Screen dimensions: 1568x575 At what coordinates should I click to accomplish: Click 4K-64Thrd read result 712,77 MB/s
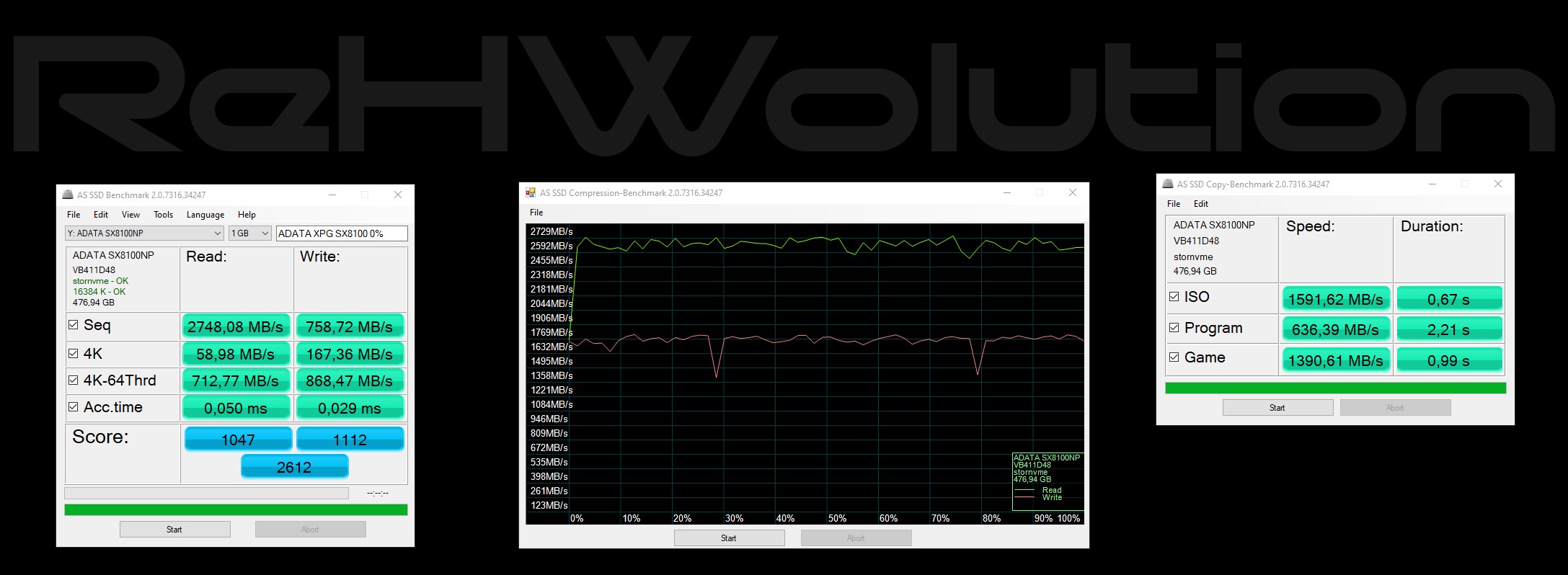click(x=236, y=380)
